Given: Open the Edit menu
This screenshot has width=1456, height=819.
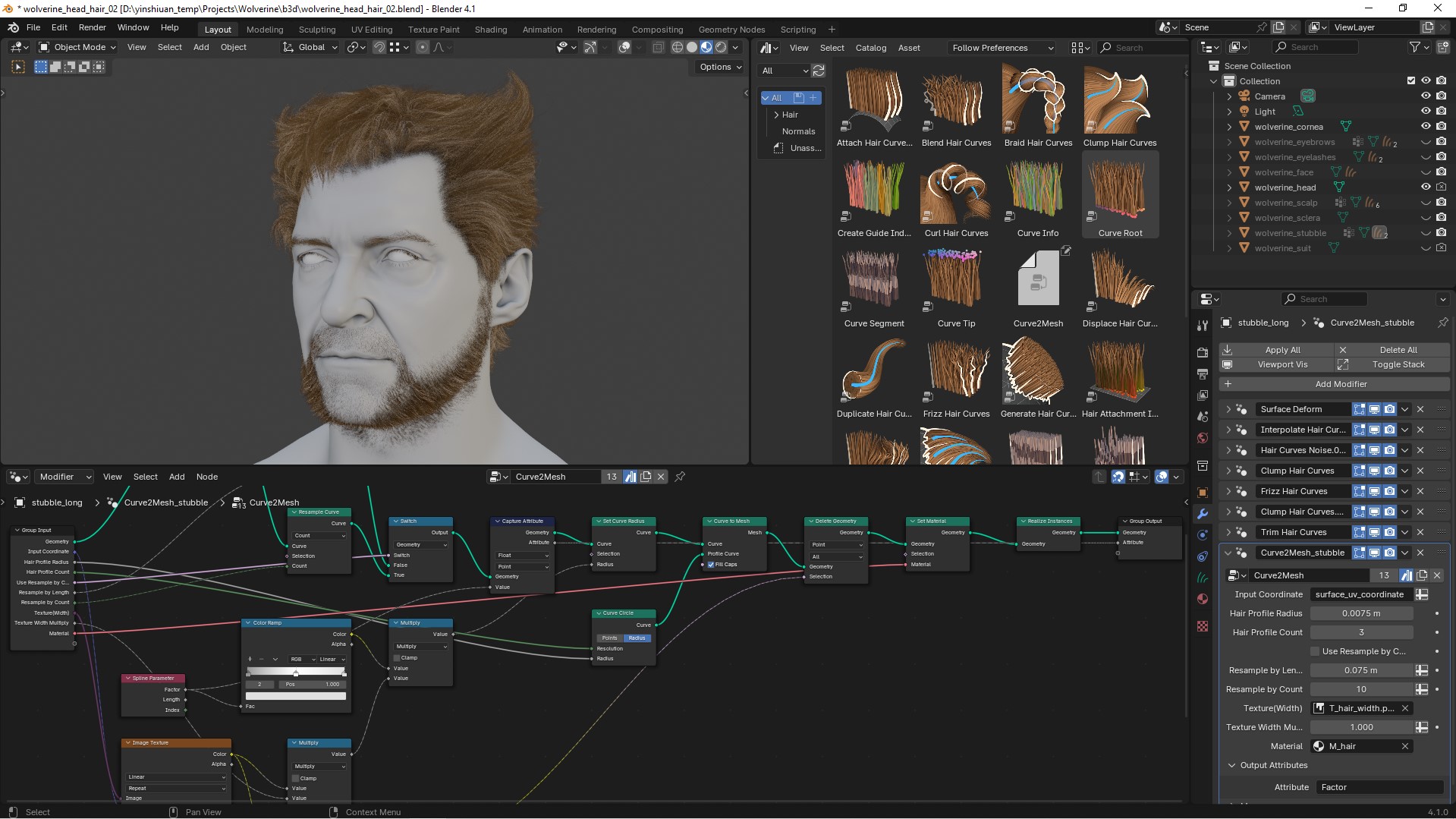Looking at the screenshot, I should (58, 27).
